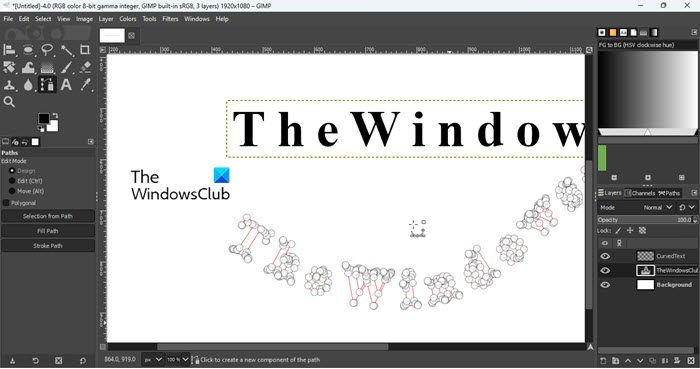Select the Eraser tool

(x=85, y=67)
